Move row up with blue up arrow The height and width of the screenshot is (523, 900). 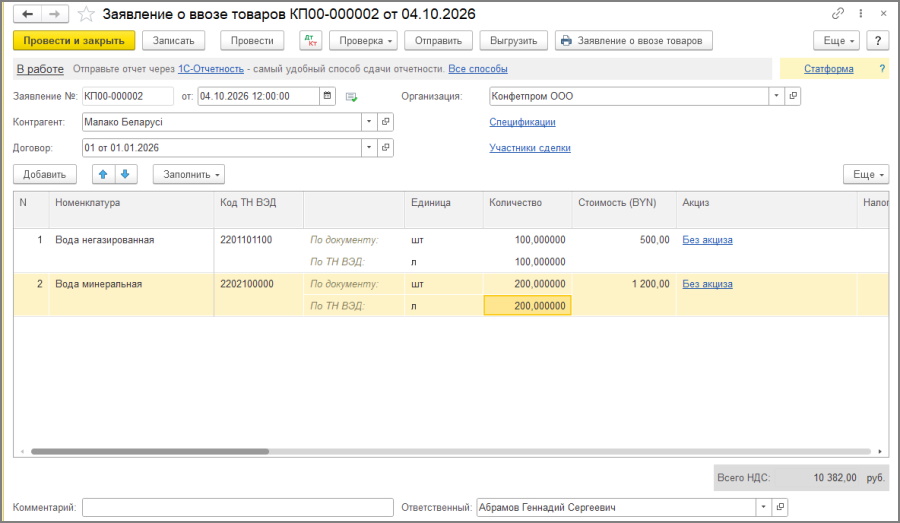tap(103, 174)
